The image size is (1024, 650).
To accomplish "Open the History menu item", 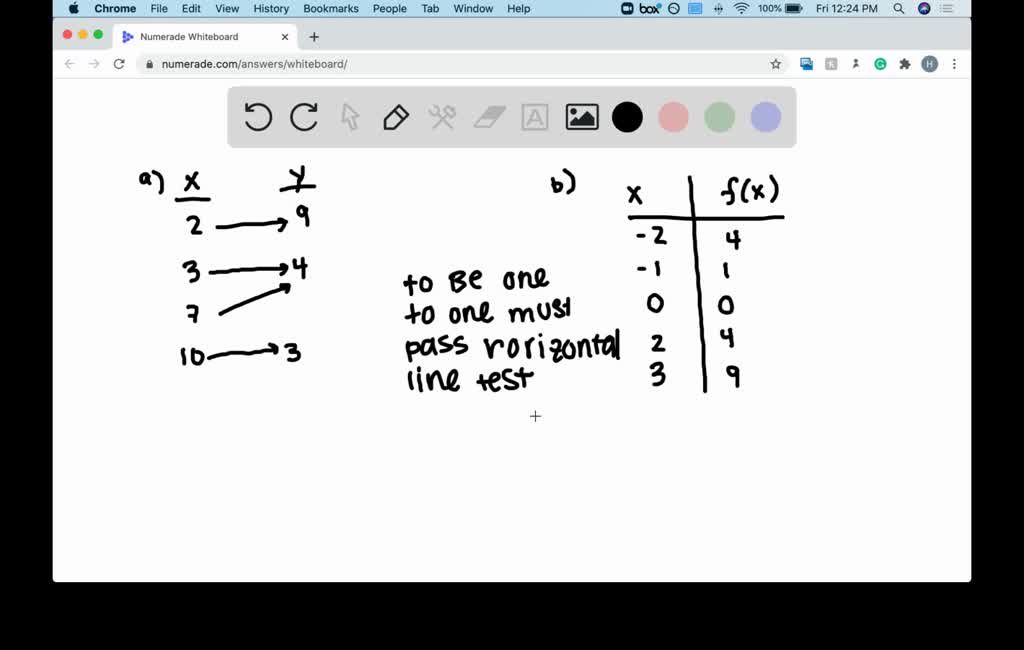I will tap(270, 8).
